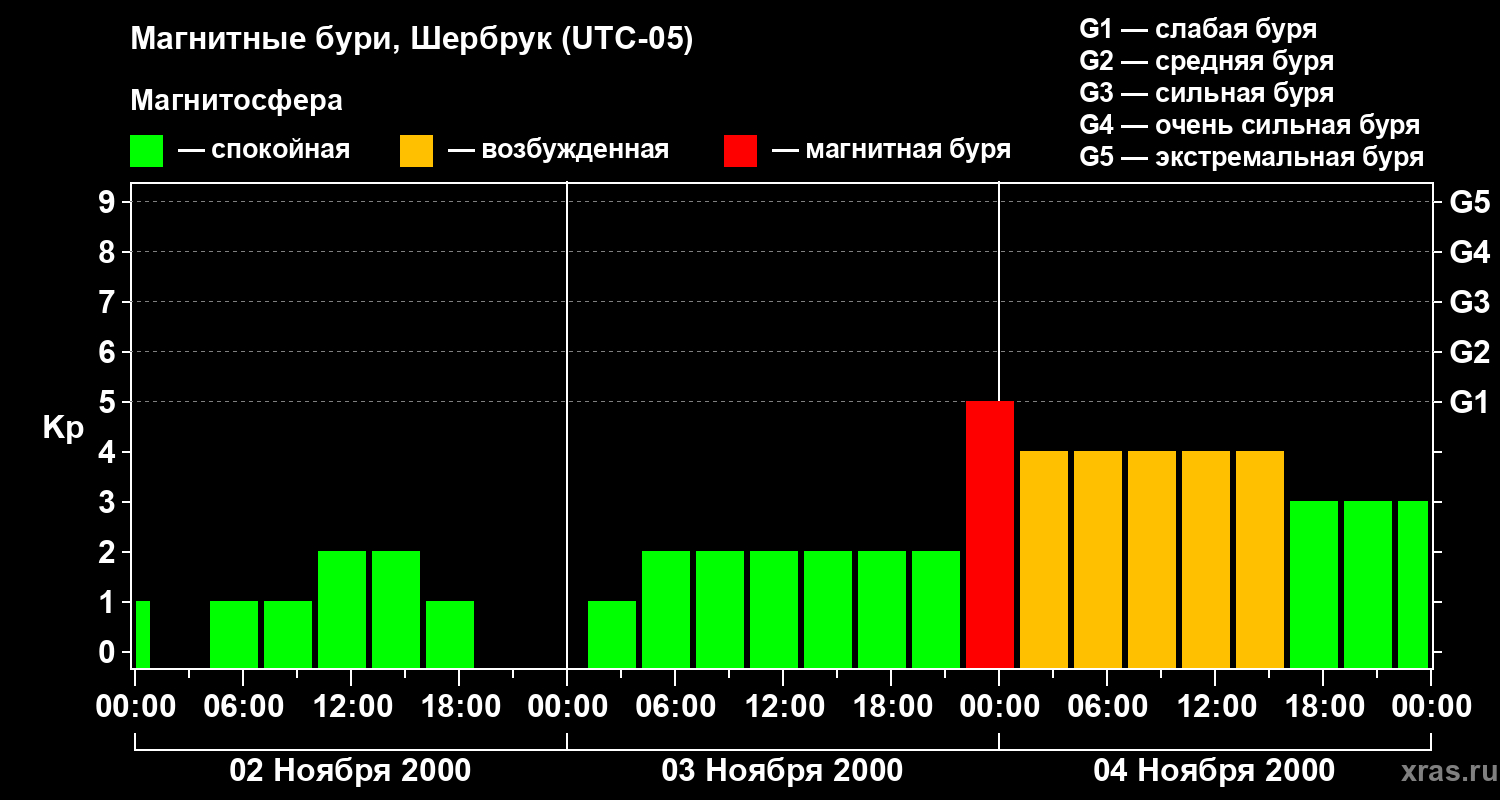Image resolution: width=1500 pixels, height=800 pixels.
Task: Click 'G1 — слабая буря' description
Action: (x=1198, y=29)
